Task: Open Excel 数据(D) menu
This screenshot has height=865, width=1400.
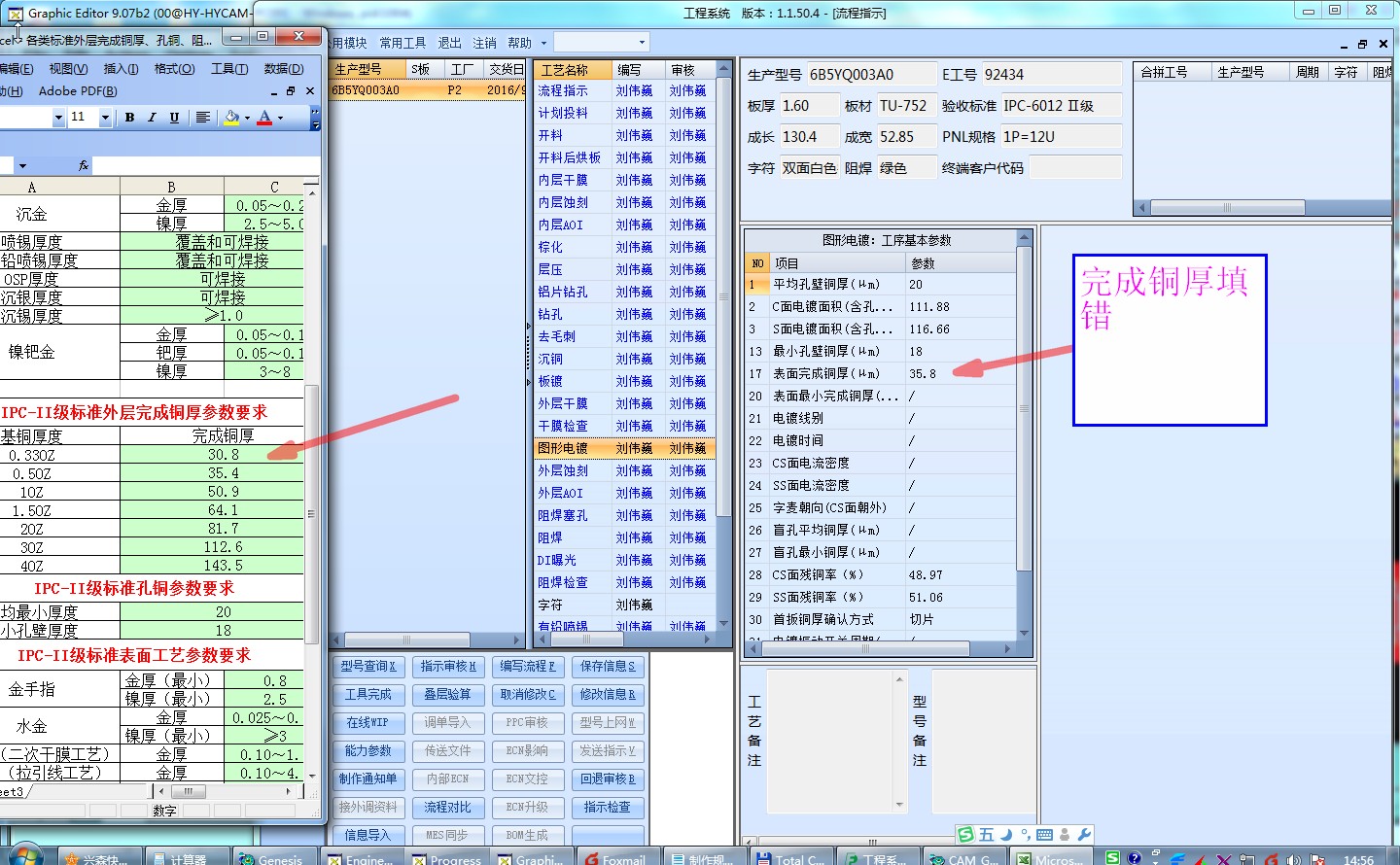Action: point(284,69)
